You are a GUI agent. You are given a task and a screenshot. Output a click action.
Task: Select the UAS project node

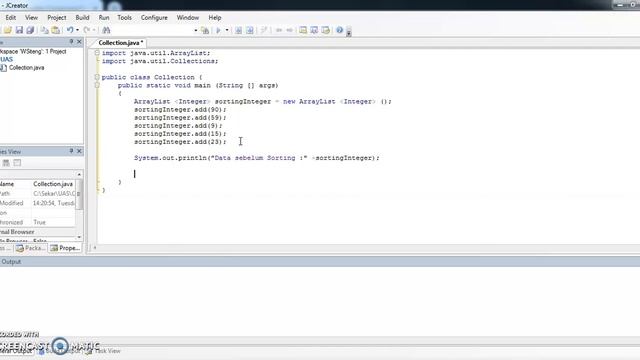coord(7,59)
